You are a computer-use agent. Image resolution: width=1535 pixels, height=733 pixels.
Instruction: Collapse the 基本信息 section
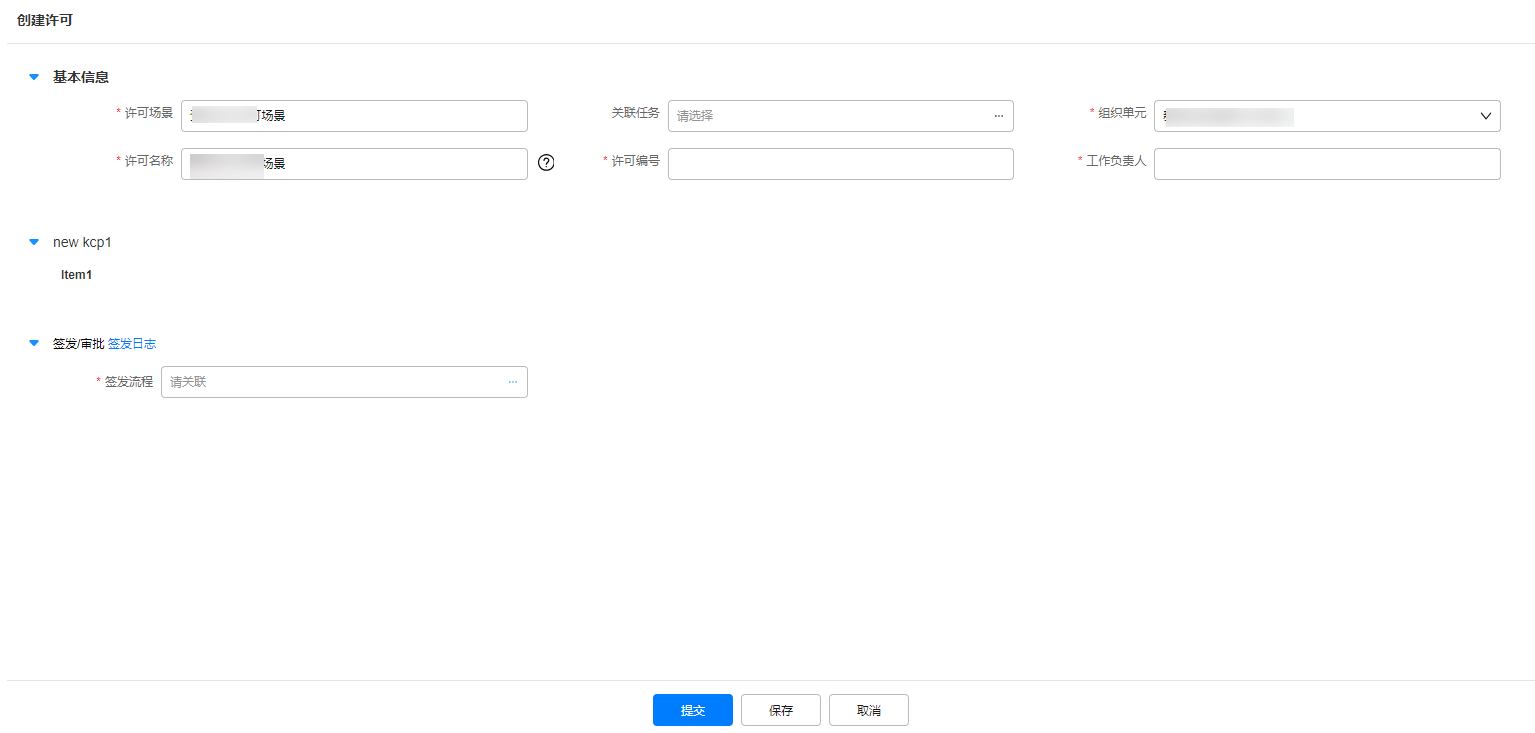point(34,77)
